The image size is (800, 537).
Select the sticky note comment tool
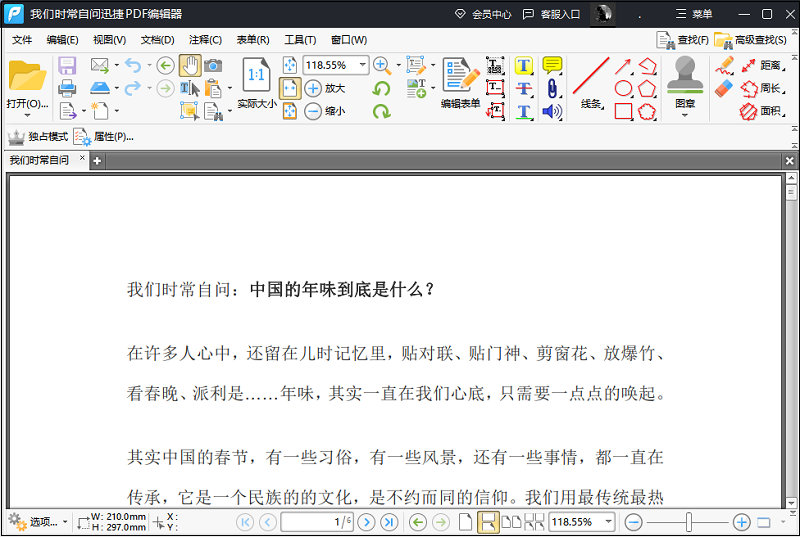552,65
